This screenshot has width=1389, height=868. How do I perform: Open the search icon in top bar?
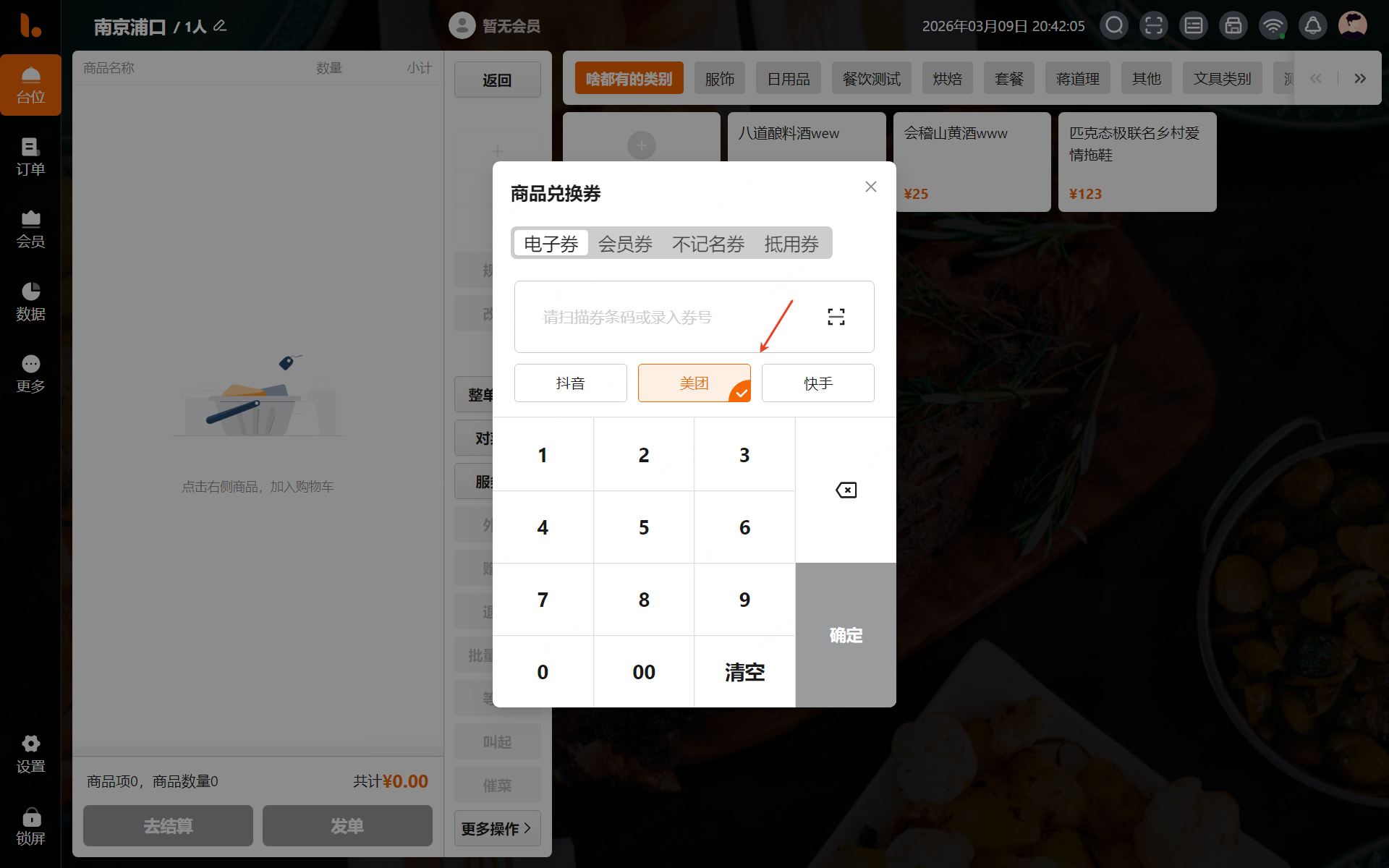point(1114,26)
